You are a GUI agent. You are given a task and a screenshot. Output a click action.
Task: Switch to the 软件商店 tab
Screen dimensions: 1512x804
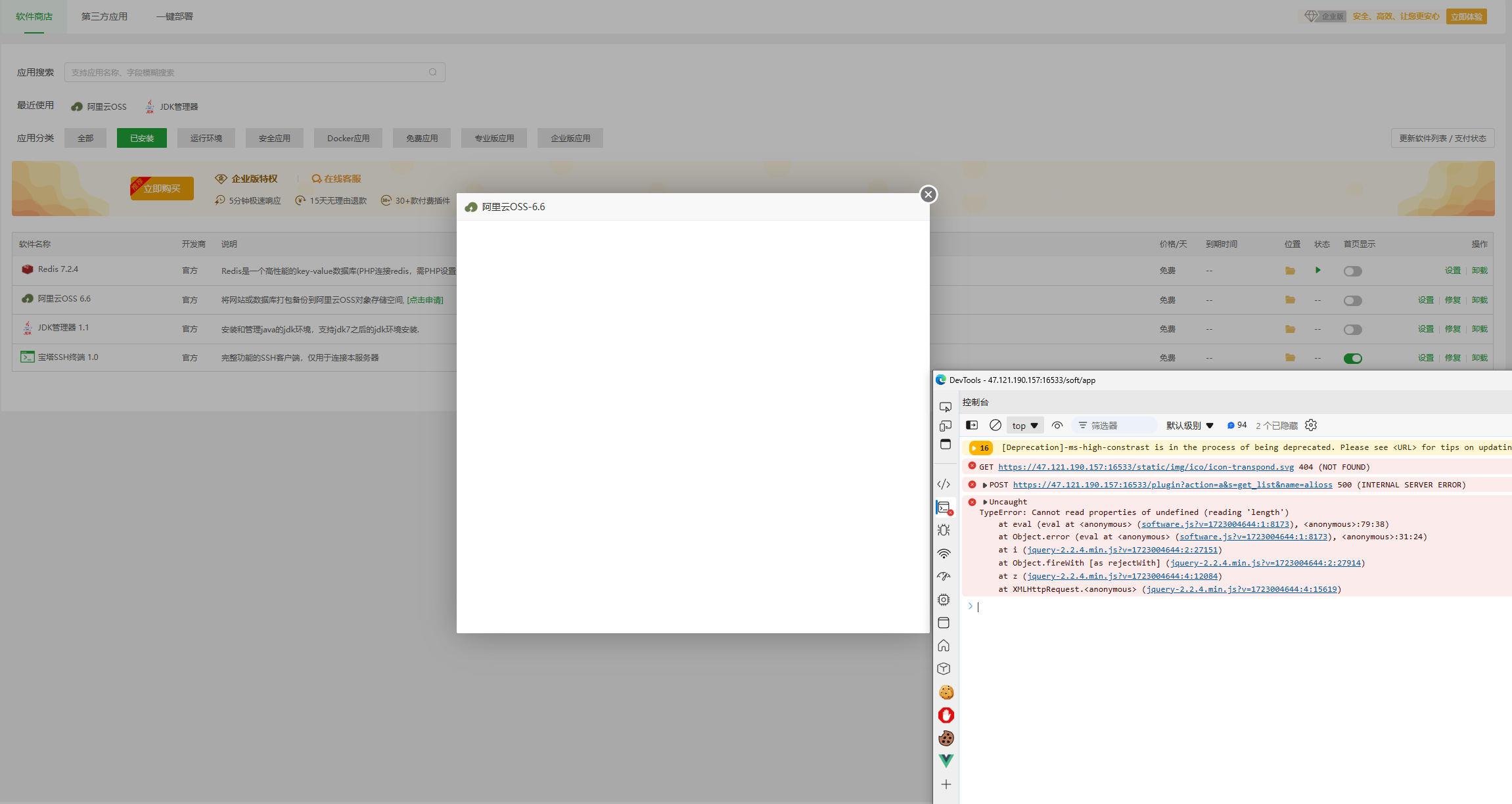[x=34, y=16]
